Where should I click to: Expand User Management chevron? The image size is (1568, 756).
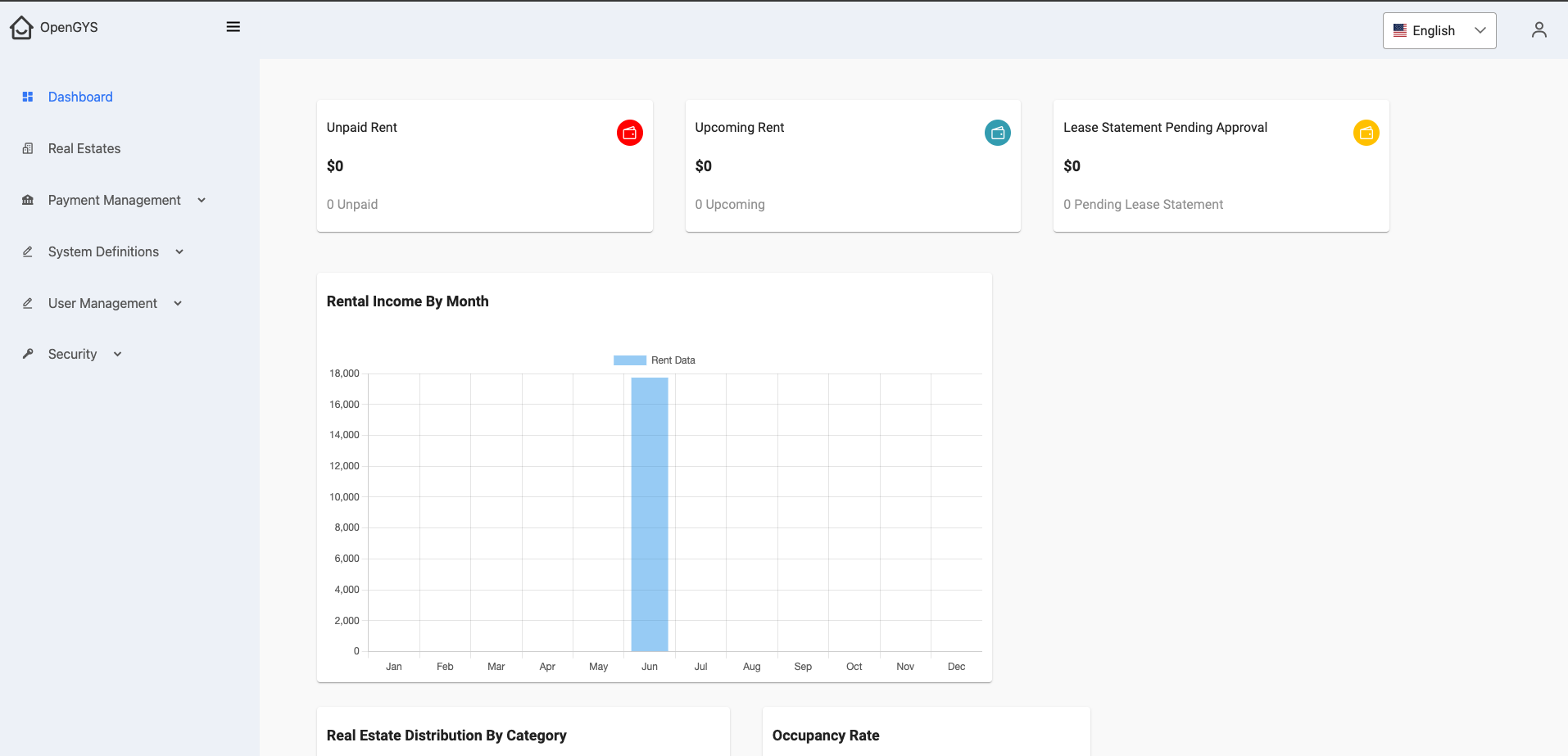[178, 304]
